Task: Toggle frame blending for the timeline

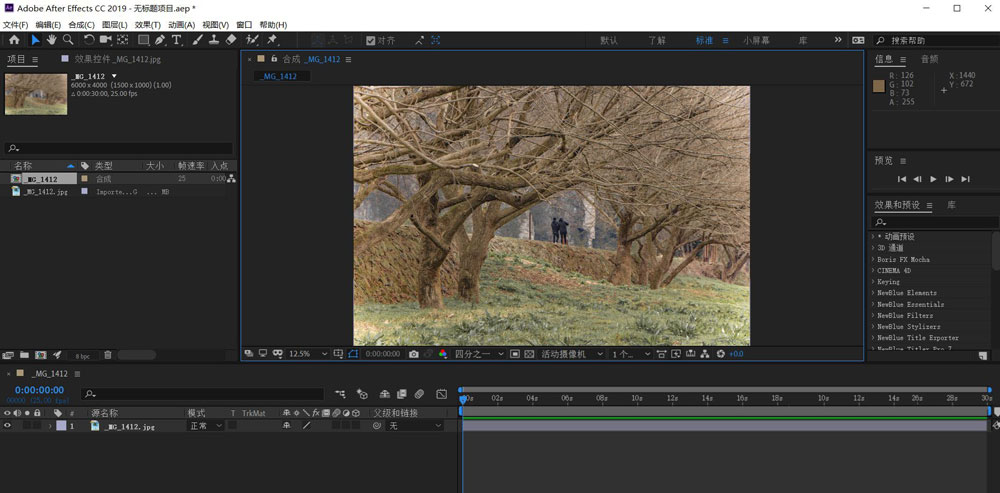Action: 402,394
